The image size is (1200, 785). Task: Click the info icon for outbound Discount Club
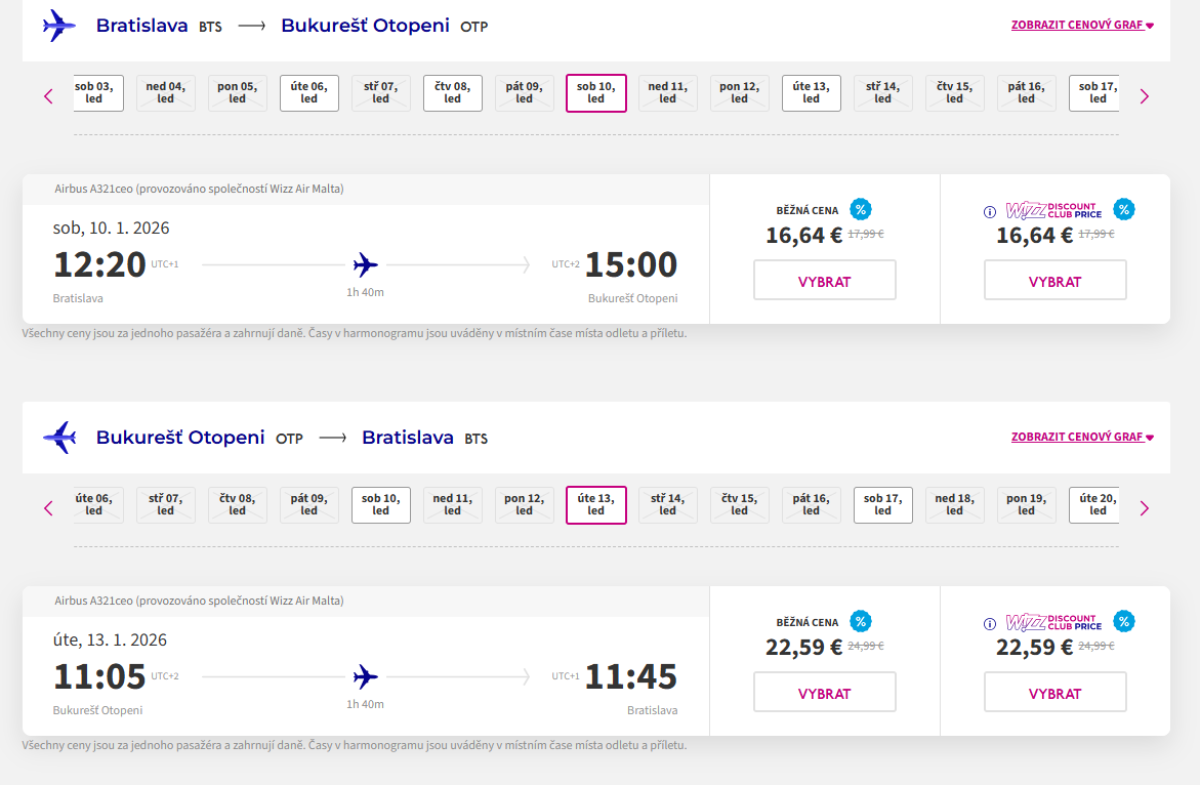tap(990, 212)
